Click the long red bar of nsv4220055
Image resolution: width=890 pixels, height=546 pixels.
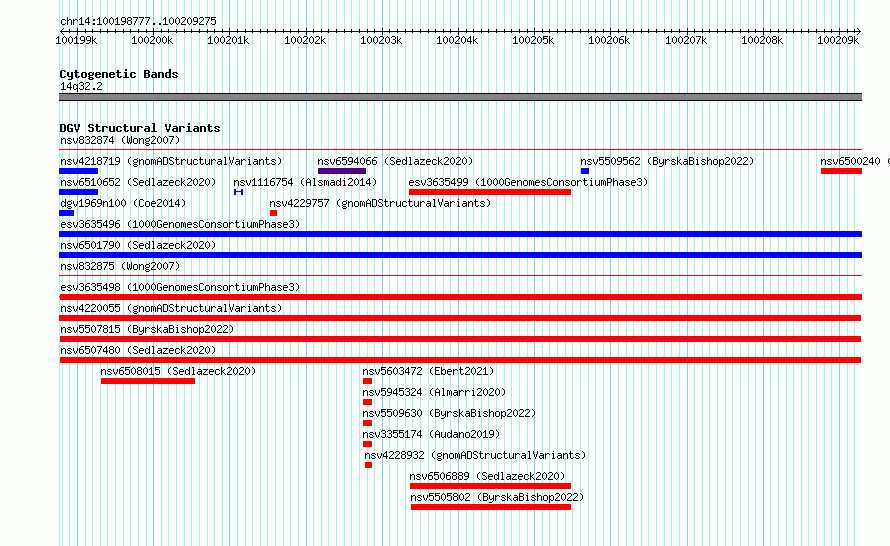tap(460, 318)
